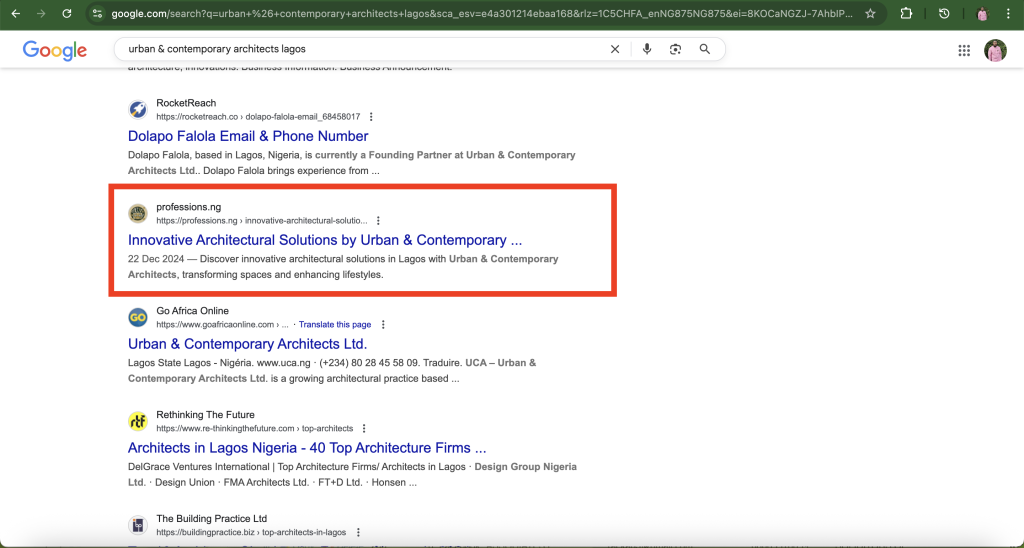Screen dimensions: 1024x548
Task: Click the goafricaonline.com URL breadcrumb
Action: [222, 325]
